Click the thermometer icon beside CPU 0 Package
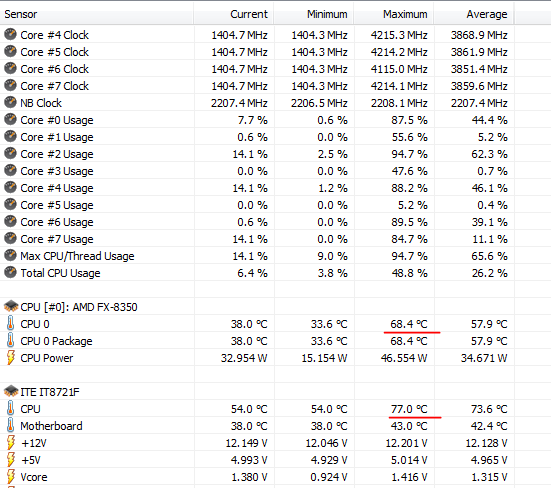Image resolution: width=551 pixels, height=488 pixels. (11, 340)
